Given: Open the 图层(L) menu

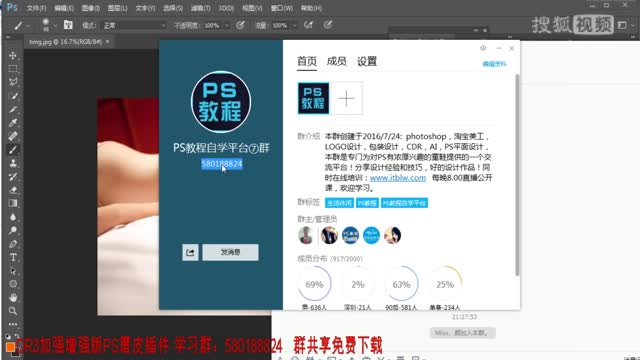Looking at the screenshot, I should [118, 8].
